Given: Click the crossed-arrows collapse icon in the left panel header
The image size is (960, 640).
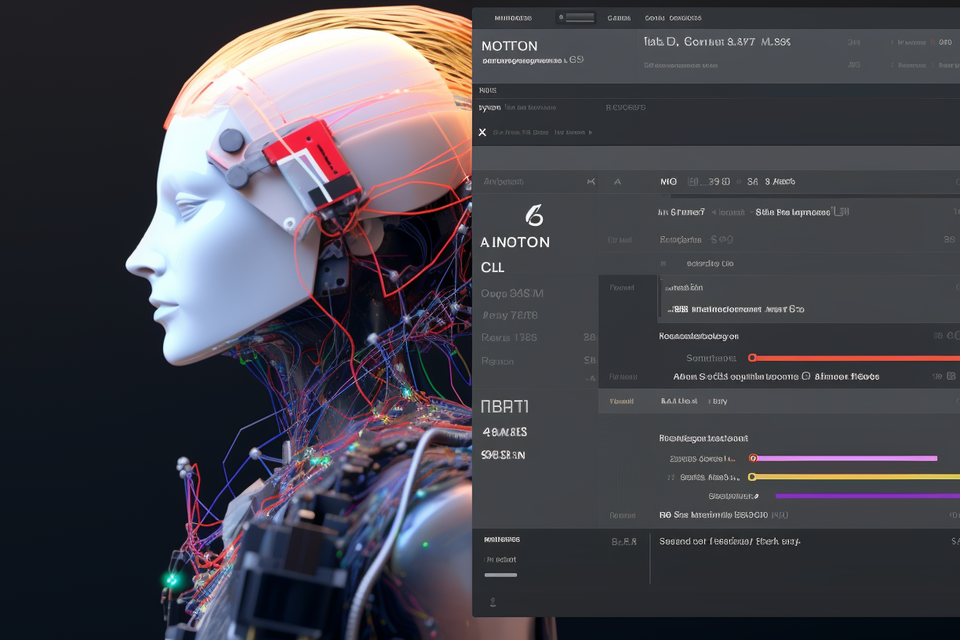Looking at the screenshot, I should point(591,182).
